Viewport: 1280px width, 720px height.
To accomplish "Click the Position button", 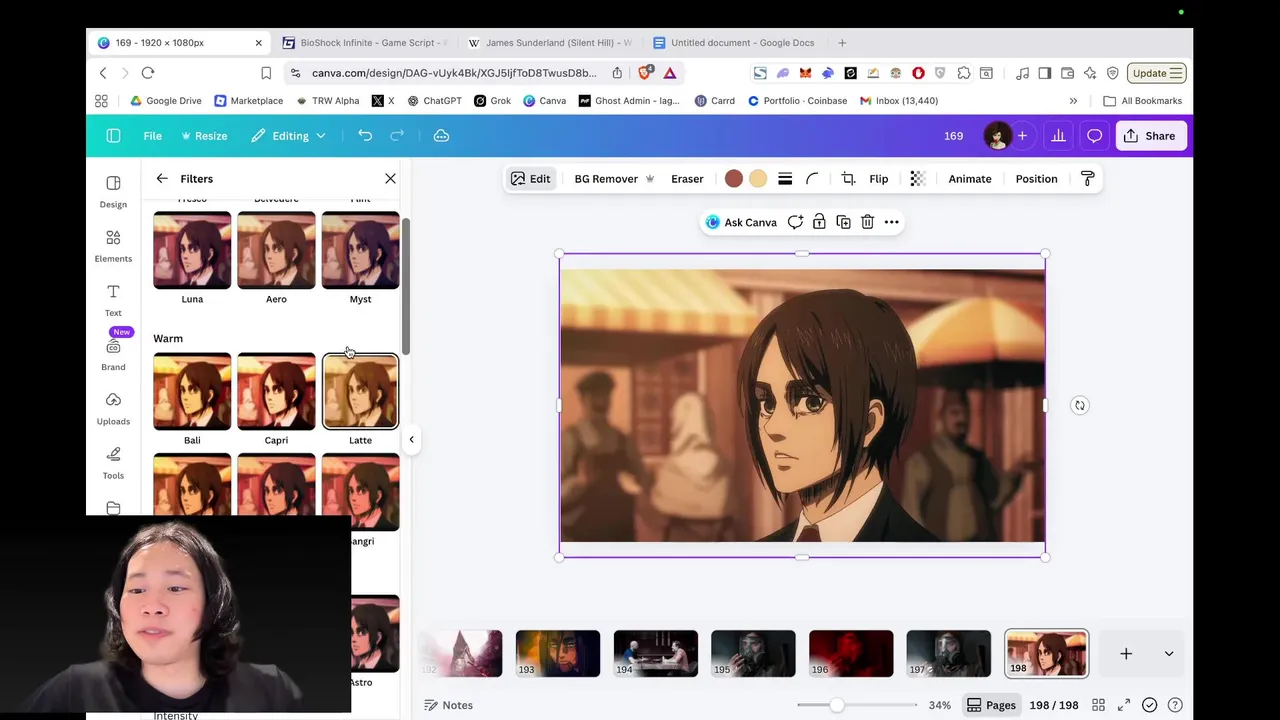I will (x=1036, y=178).
